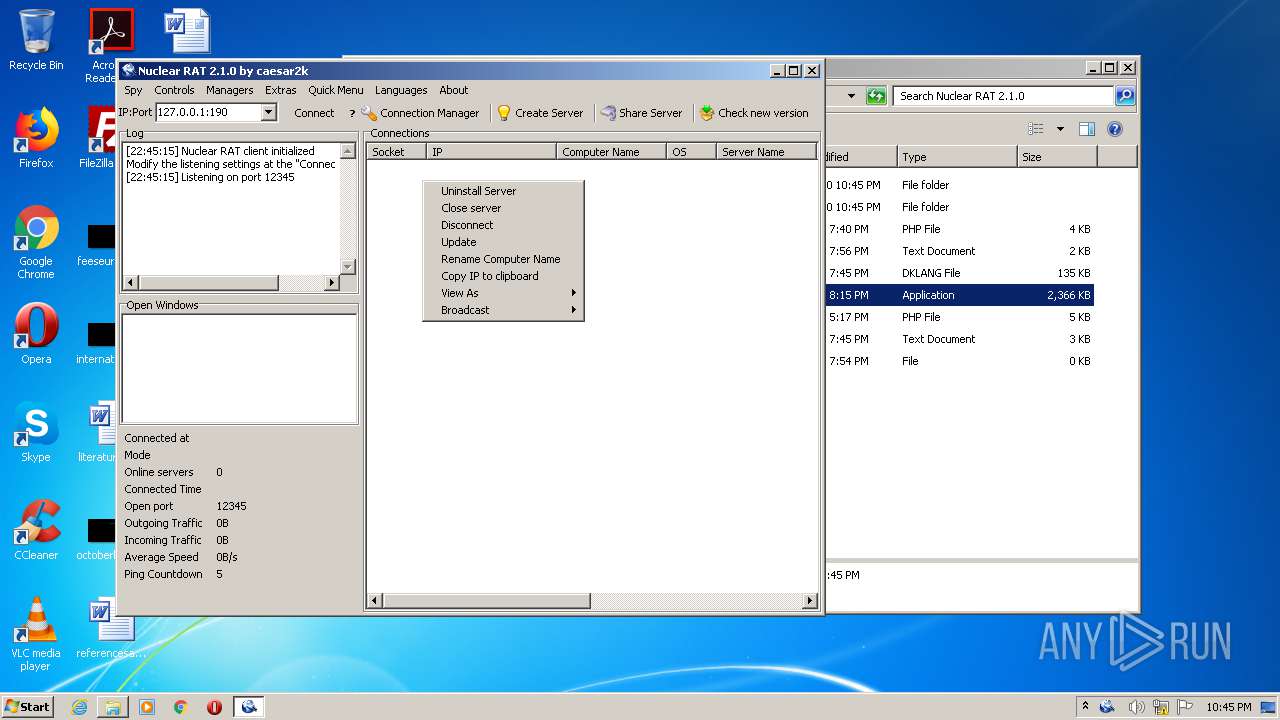Open the Extras menu

280,90
